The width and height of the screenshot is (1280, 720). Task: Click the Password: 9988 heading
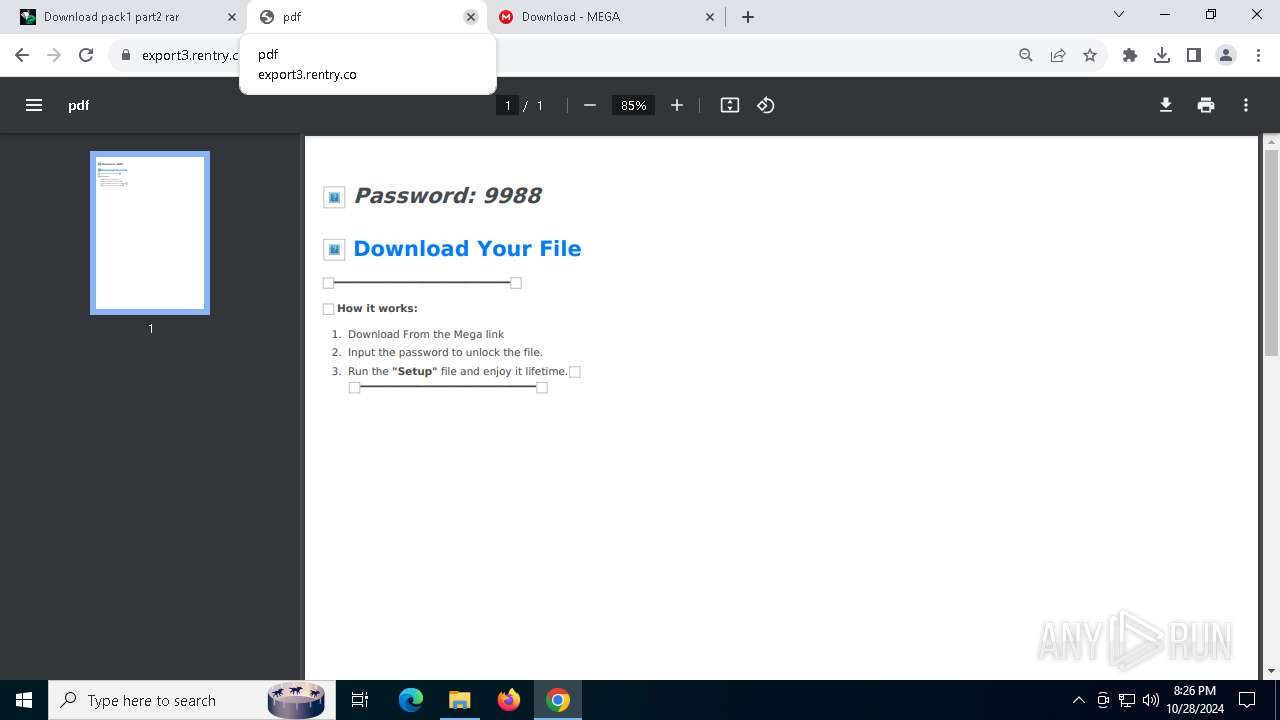click(x=447, y=196)
